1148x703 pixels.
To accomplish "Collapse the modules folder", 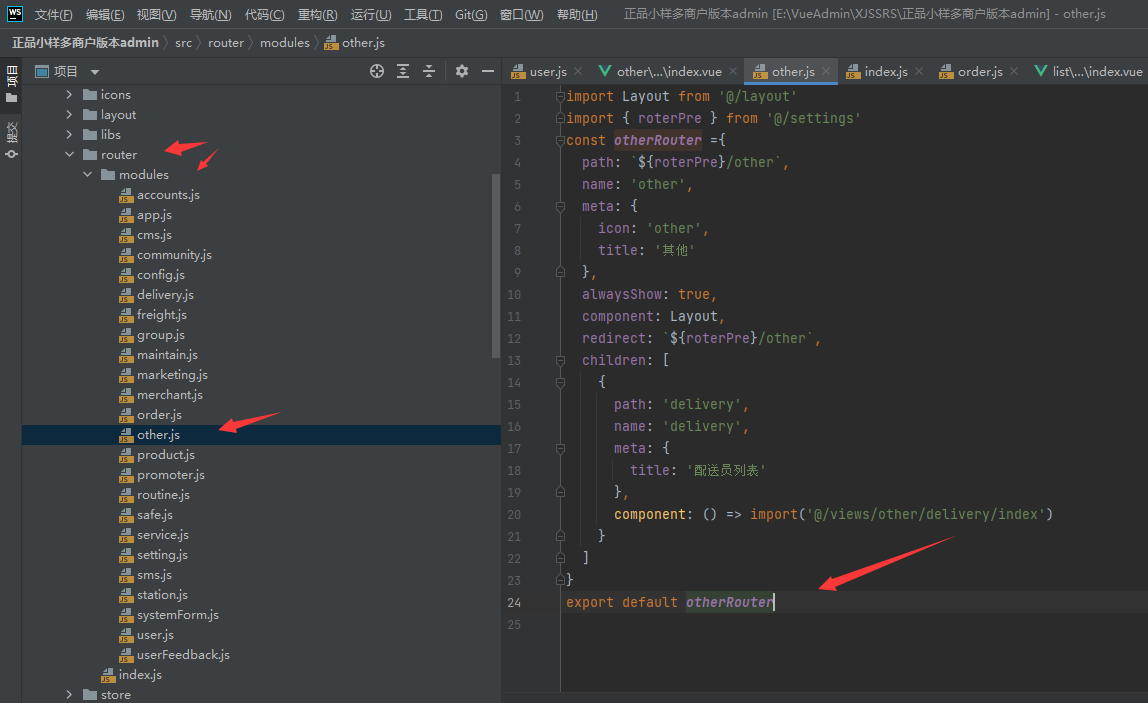I will point(87,174).
